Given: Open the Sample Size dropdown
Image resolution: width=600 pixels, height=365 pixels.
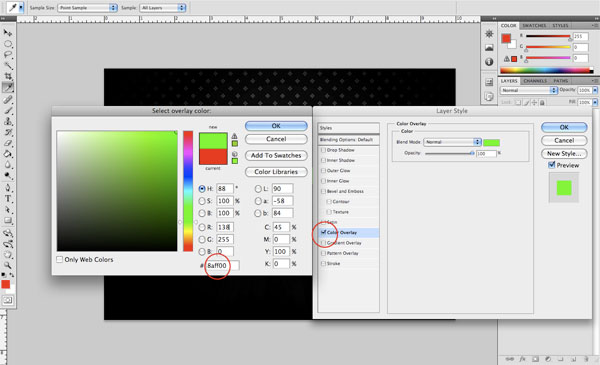Looking at the screenshot, I should click(87, 8).
